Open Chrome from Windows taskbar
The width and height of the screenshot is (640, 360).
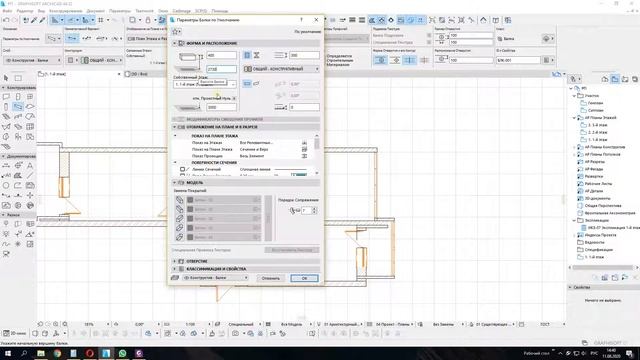point(57,353)
